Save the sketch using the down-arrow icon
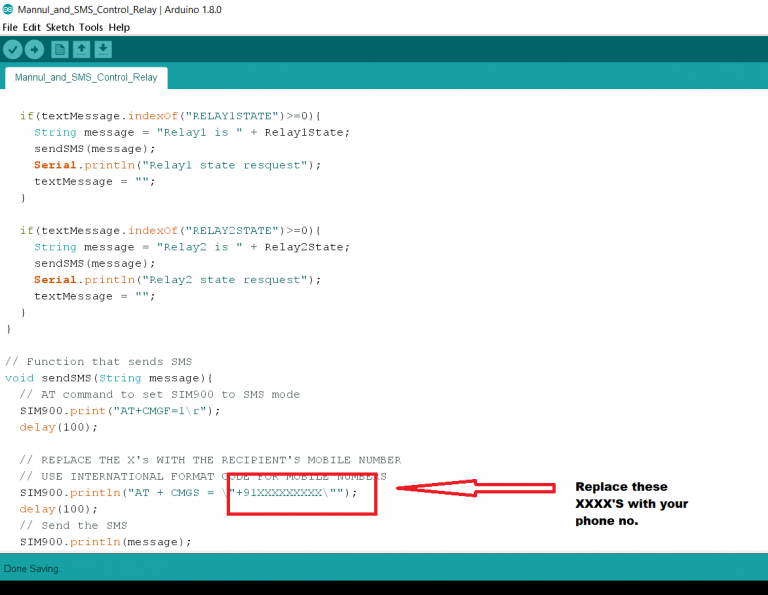This screenshot has height=595, width=768. pos(103,49)
